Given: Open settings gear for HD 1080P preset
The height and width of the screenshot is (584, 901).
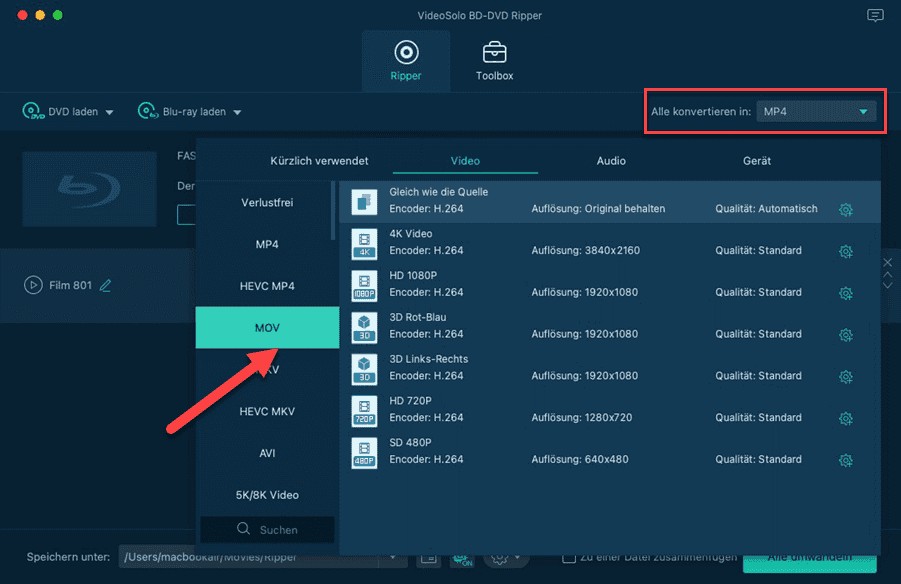Looking at the screenshot, I should click(845, 293).
